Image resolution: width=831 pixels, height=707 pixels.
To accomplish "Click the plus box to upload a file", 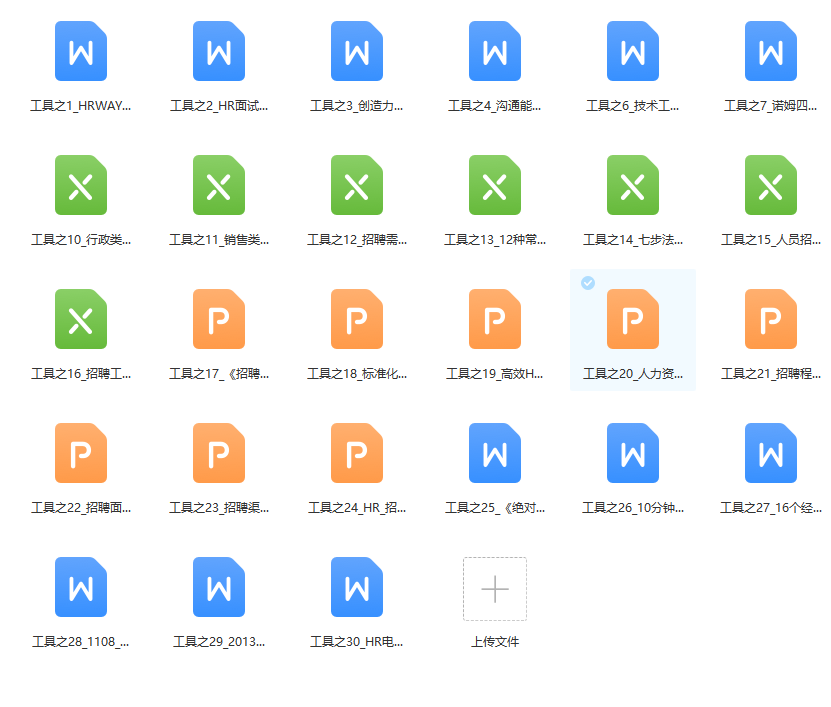I will coord(495,589).
